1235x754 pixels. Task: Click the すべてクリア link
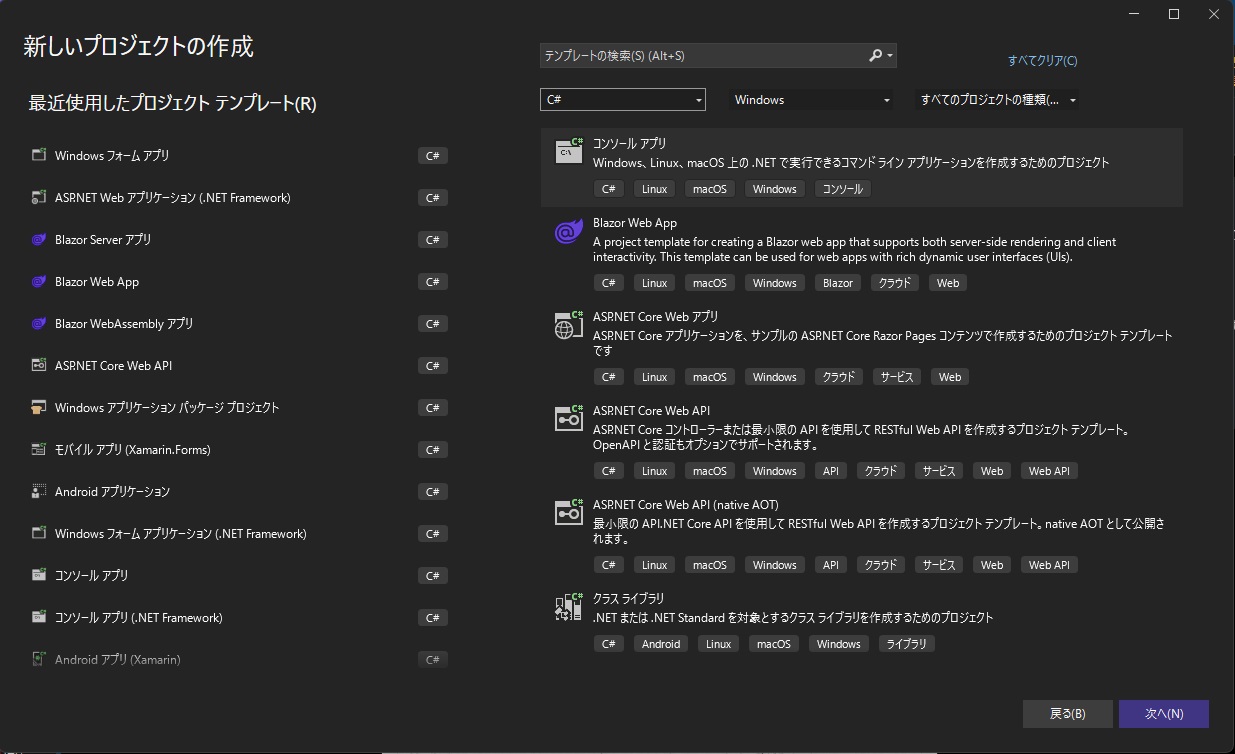[x=1042, y=61]
